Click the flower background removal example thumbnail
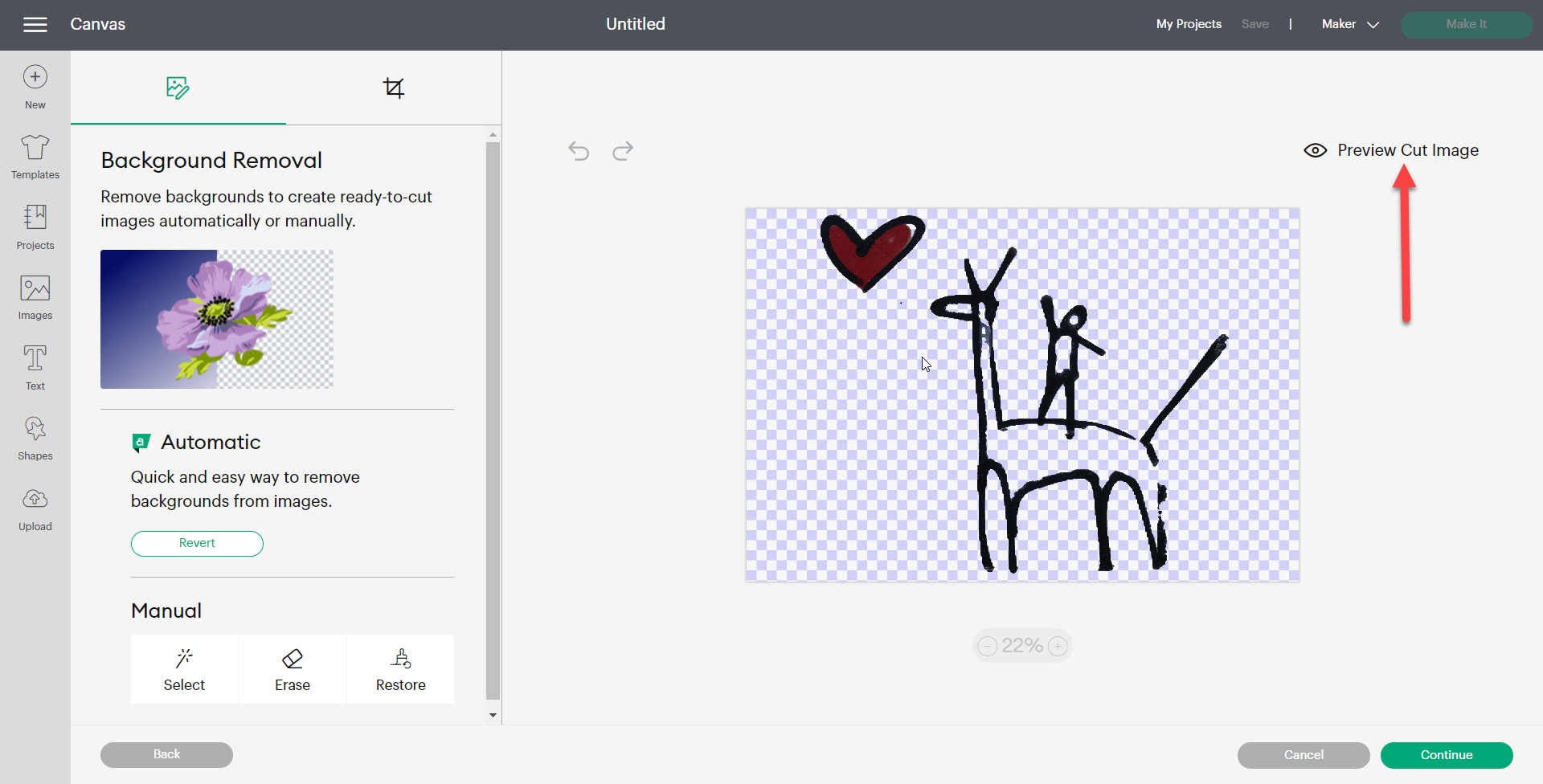1543x784 pixels. click(216, 319)
